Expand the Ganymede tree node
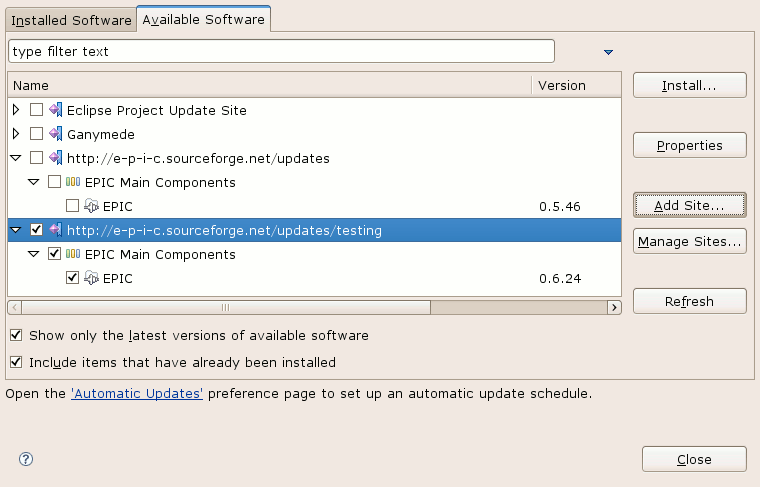This screenshot has width=760, height=487. coord(16,134)
